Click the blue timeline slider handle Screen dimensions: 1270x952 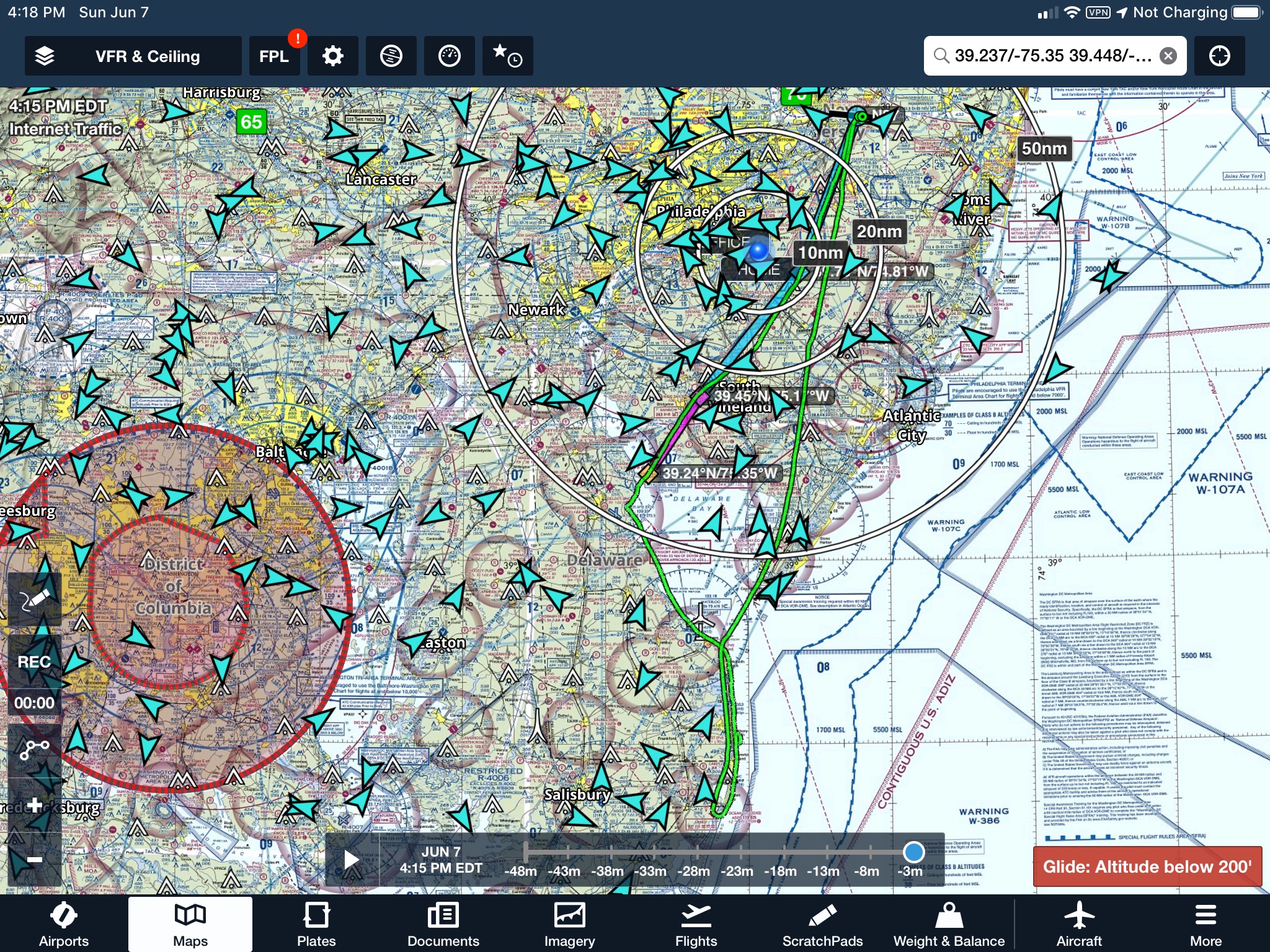tap(913, 852)
